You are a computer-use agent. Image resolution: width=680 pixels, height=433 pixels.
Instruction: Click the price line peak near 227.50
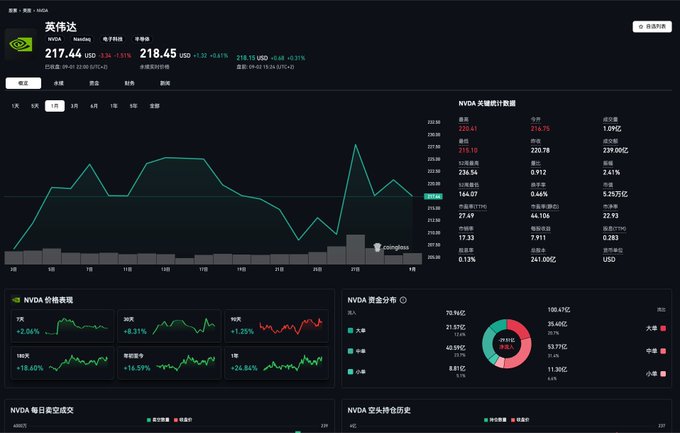[x=356, y=145]
